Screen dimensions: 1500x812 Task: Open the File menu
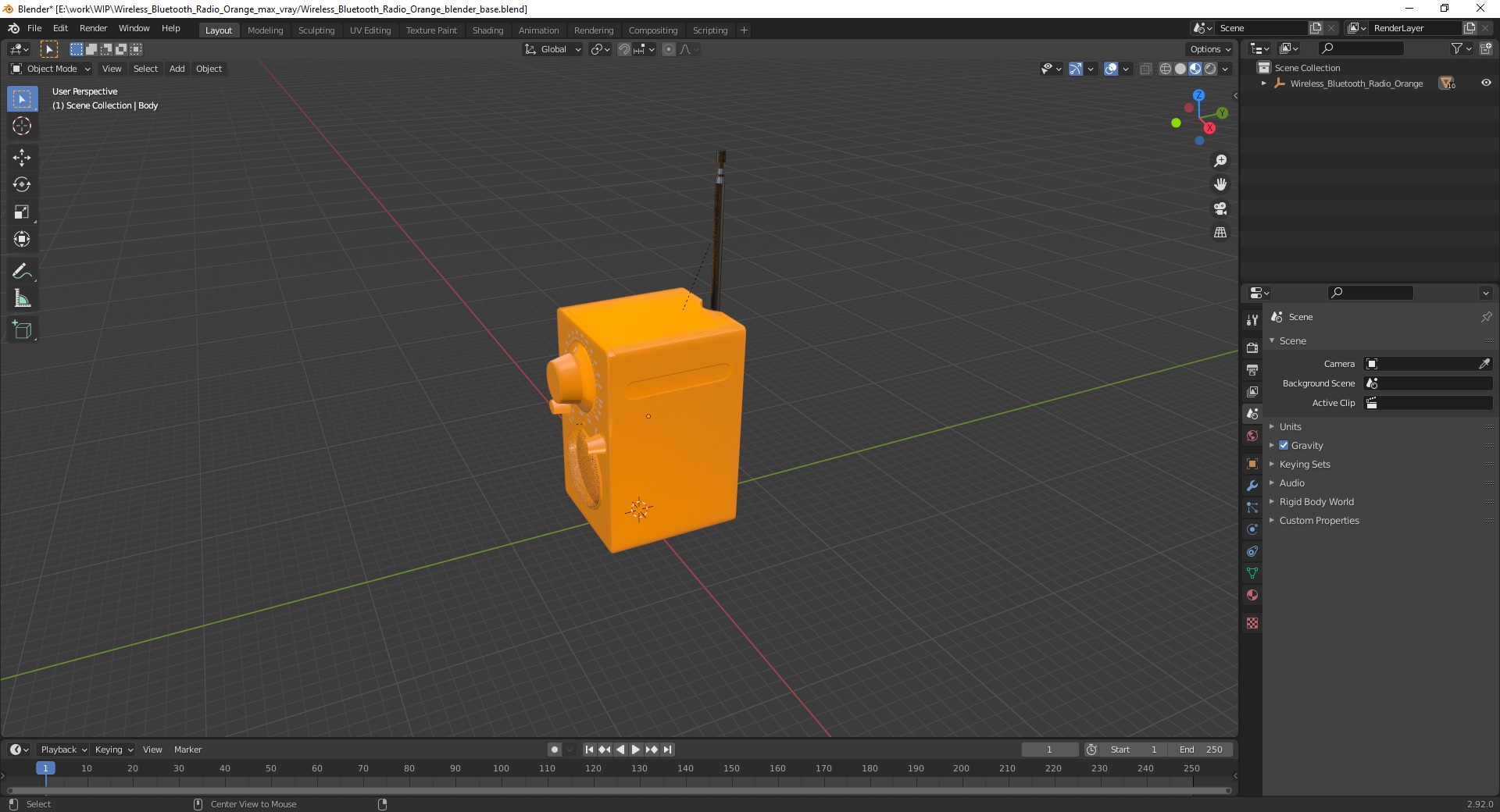click(34, 28)
